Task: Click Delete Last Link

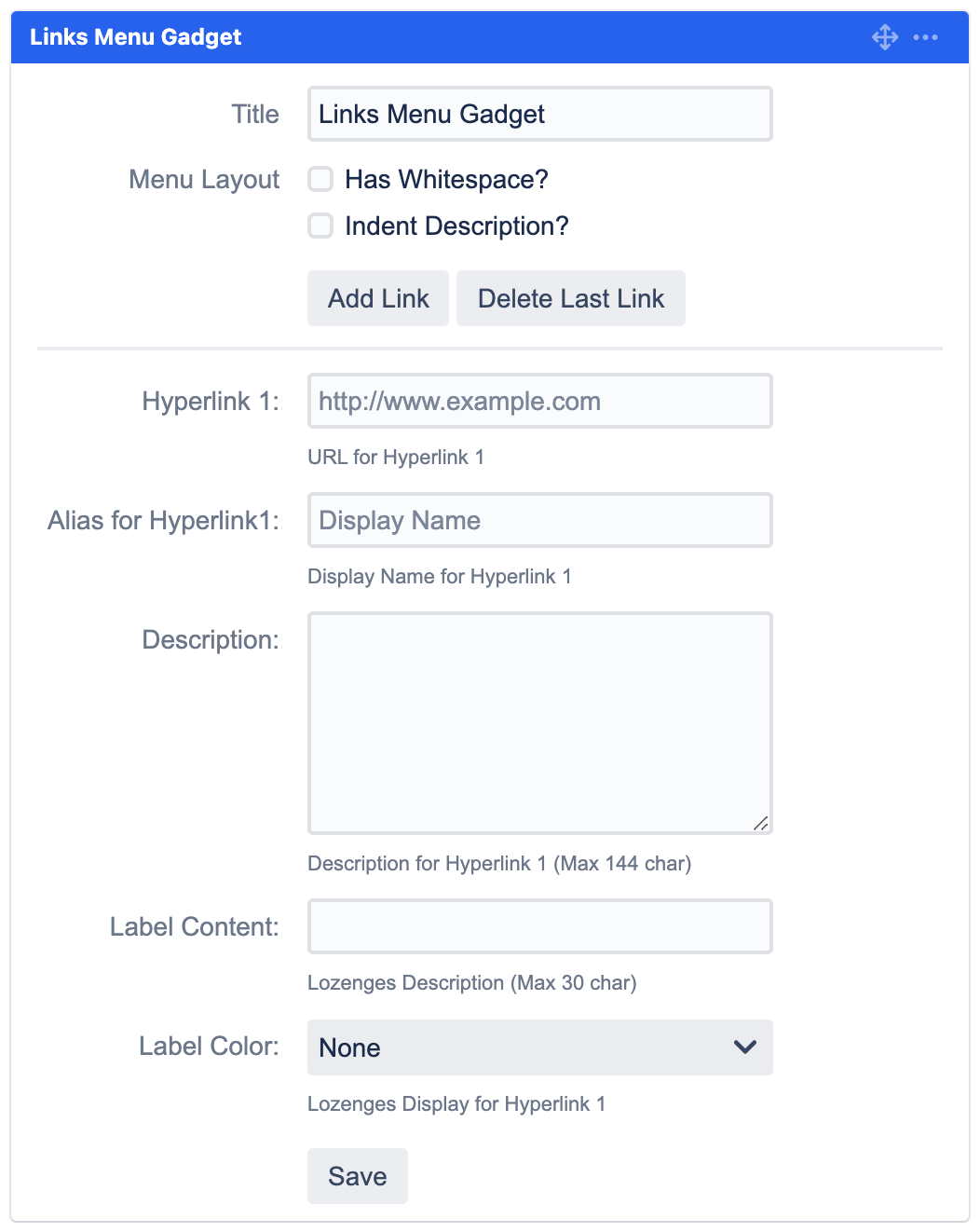Action: tap(570, 298)
